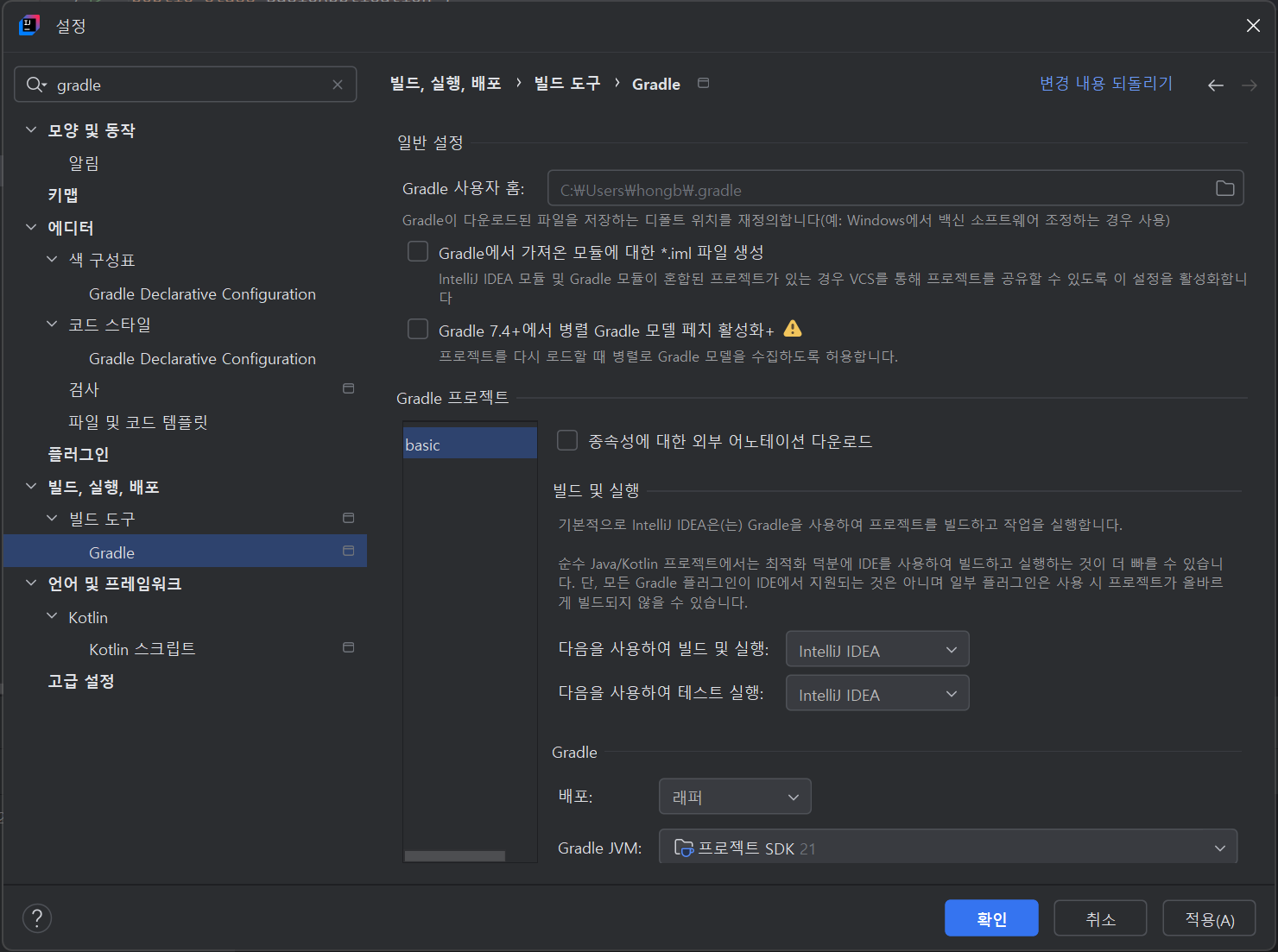Collapse the 빌드 도구 node
Image resolution: width=1278 pixels, height=952 pixels.
52,517
